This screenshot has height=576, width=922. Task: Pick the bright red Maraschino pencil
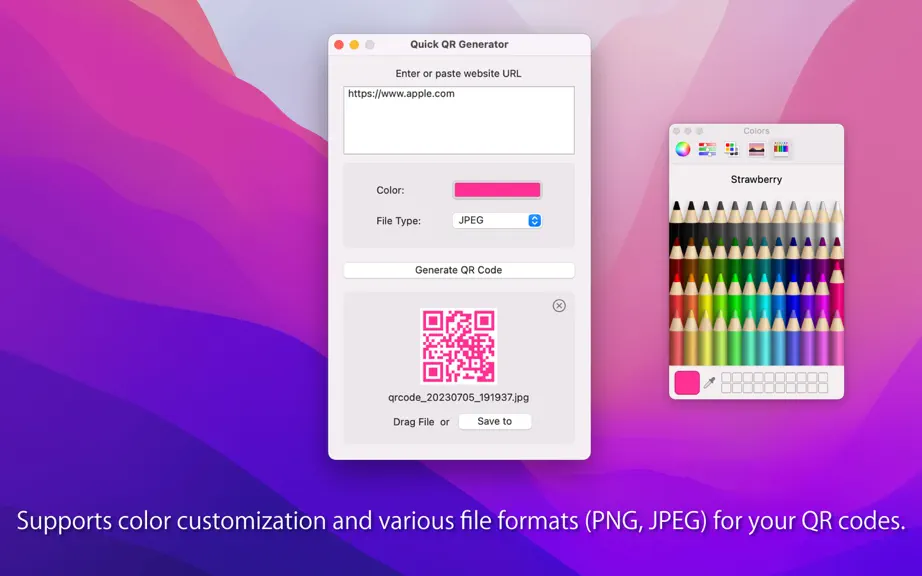[676, 294]
